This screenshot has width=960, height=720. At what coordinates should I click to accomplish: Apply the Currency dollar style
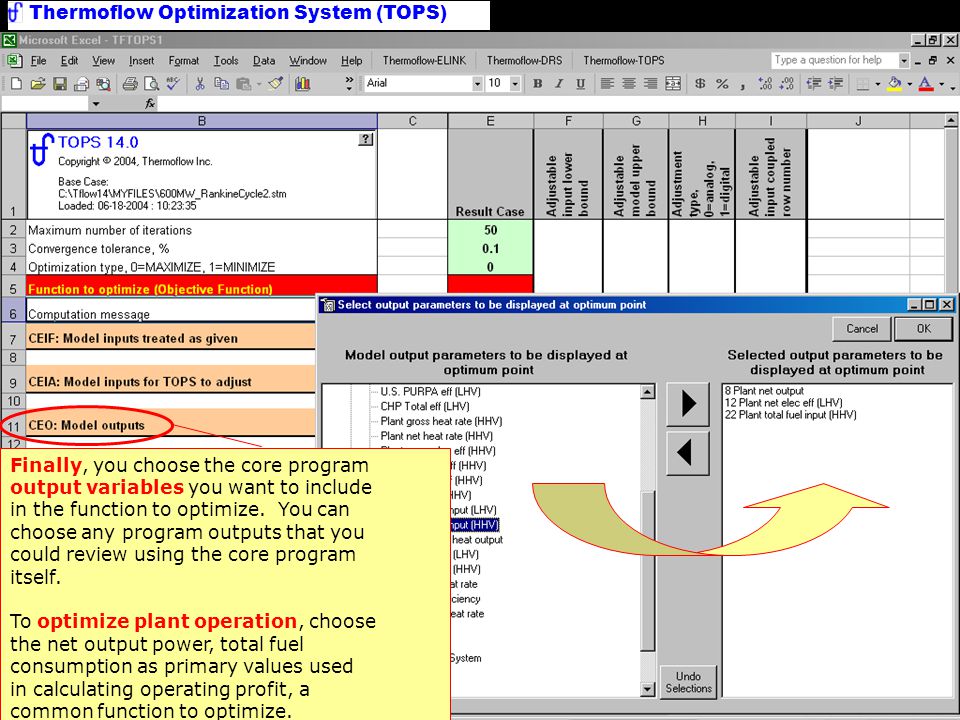[700, 84]
